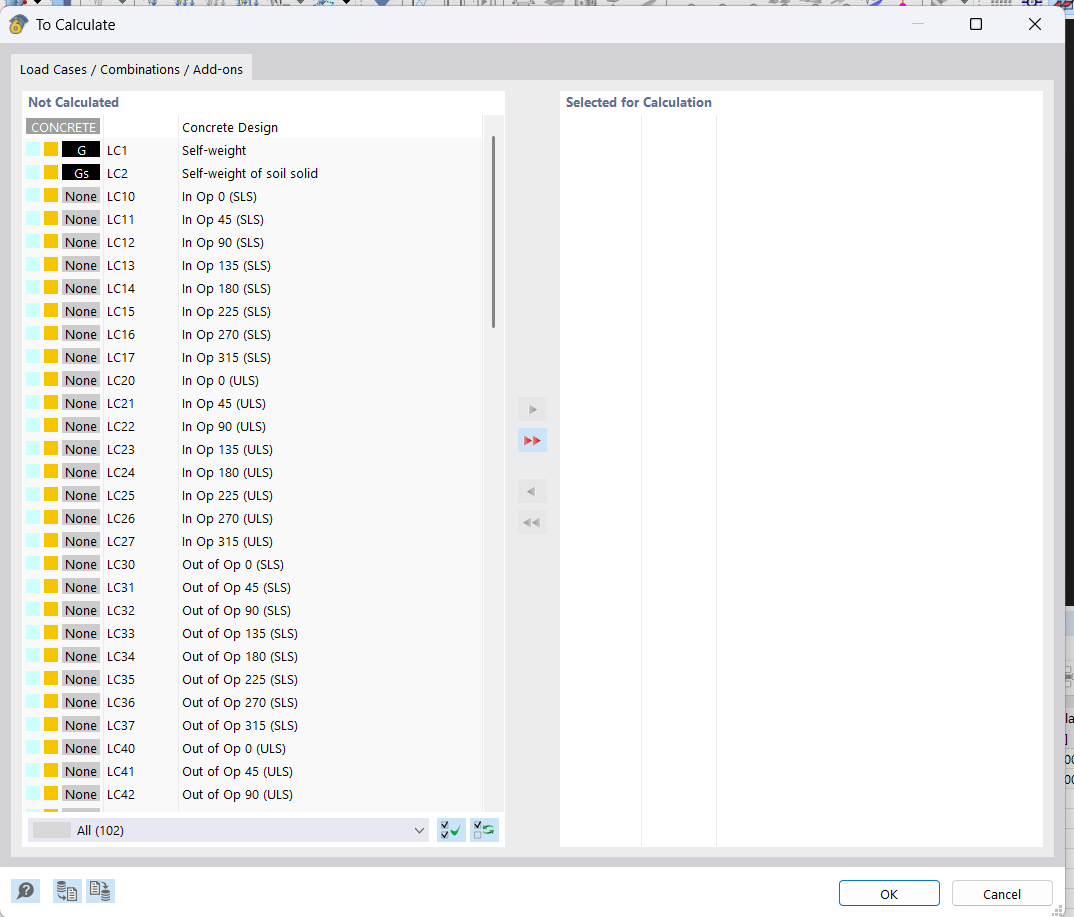Click the single right arrow add selected button
1074x917 pixels.
click(532, 410)
